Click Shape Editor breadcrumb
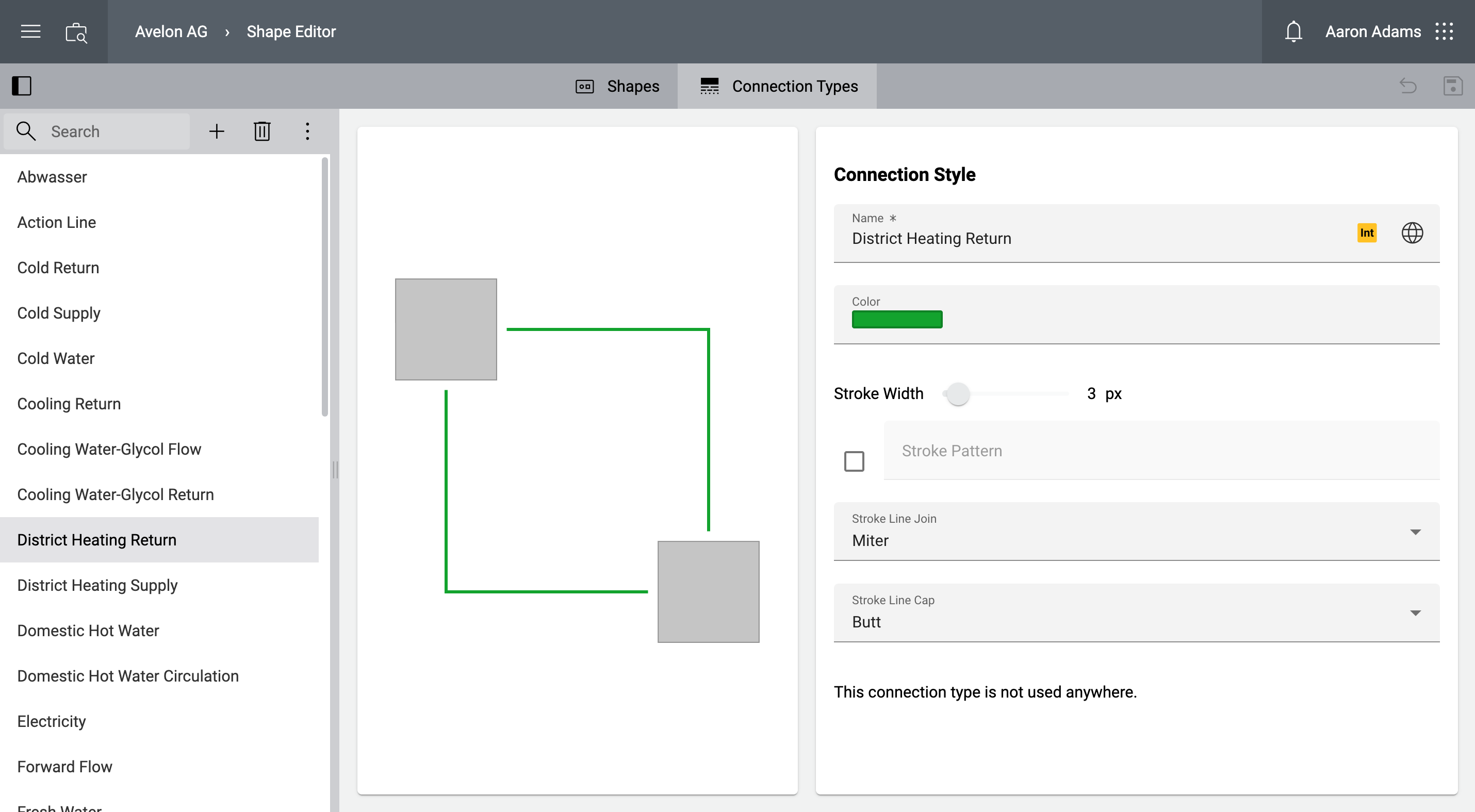 pos(291,31)
